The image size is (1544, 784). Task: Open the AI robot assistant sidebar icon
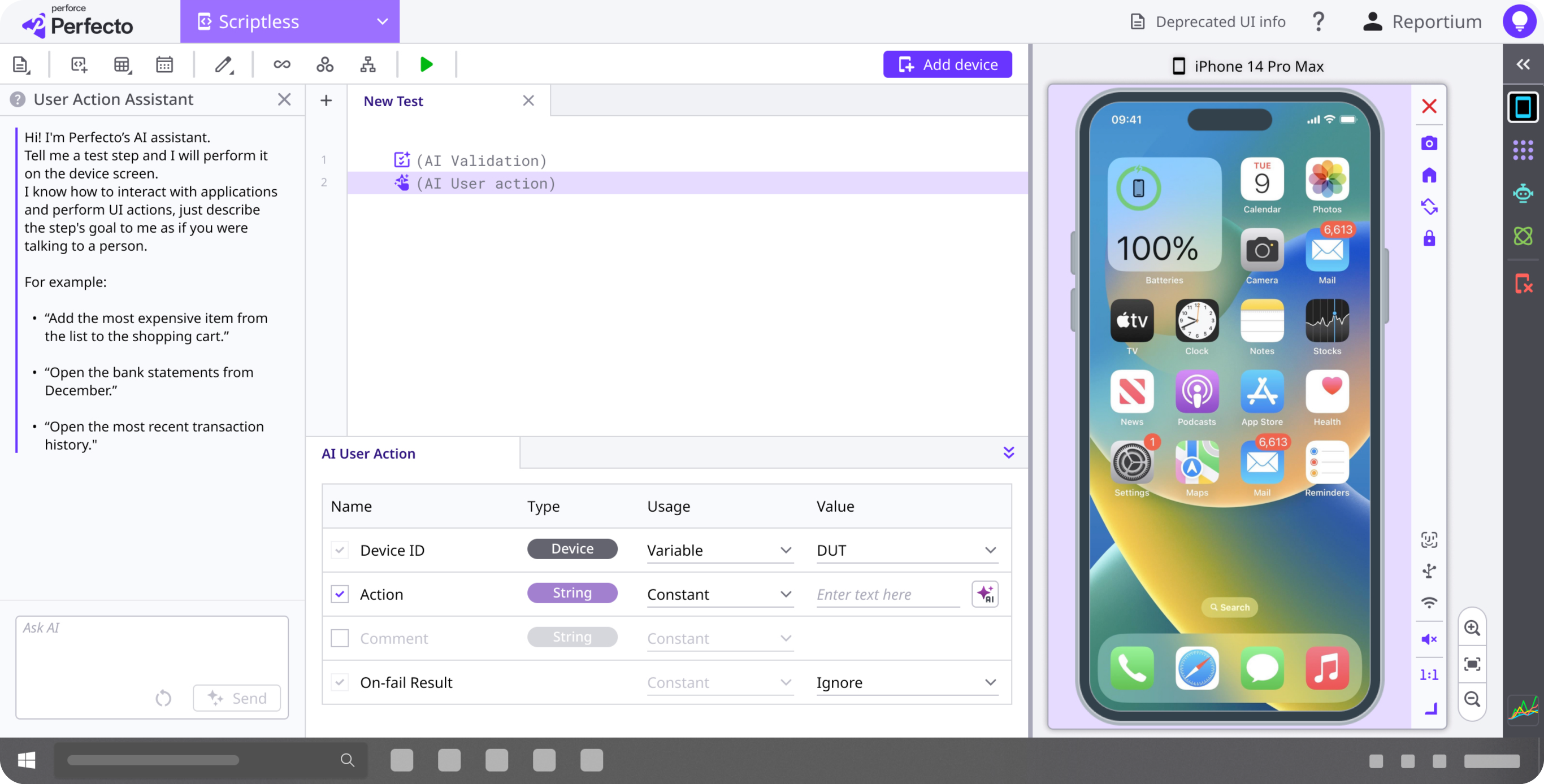(1523, 193)
